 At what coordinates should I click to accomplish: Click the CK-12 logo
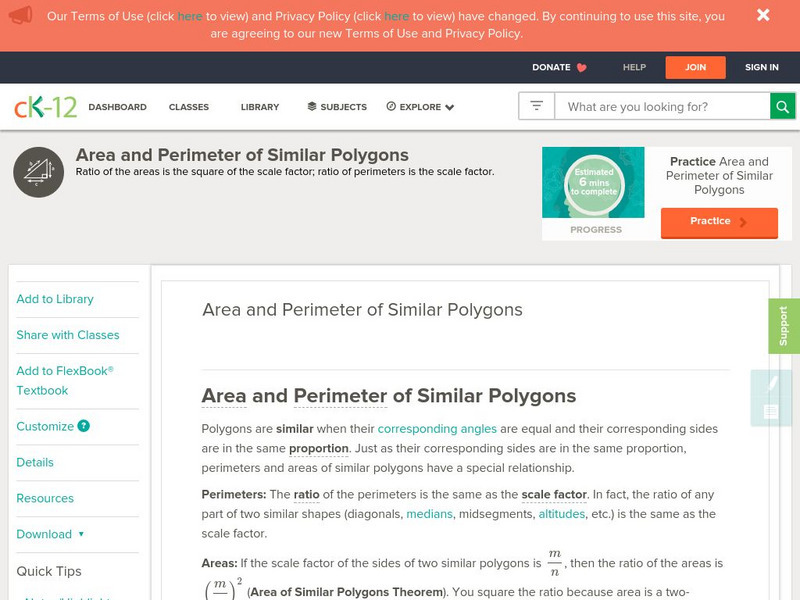(x=45, y=107)
